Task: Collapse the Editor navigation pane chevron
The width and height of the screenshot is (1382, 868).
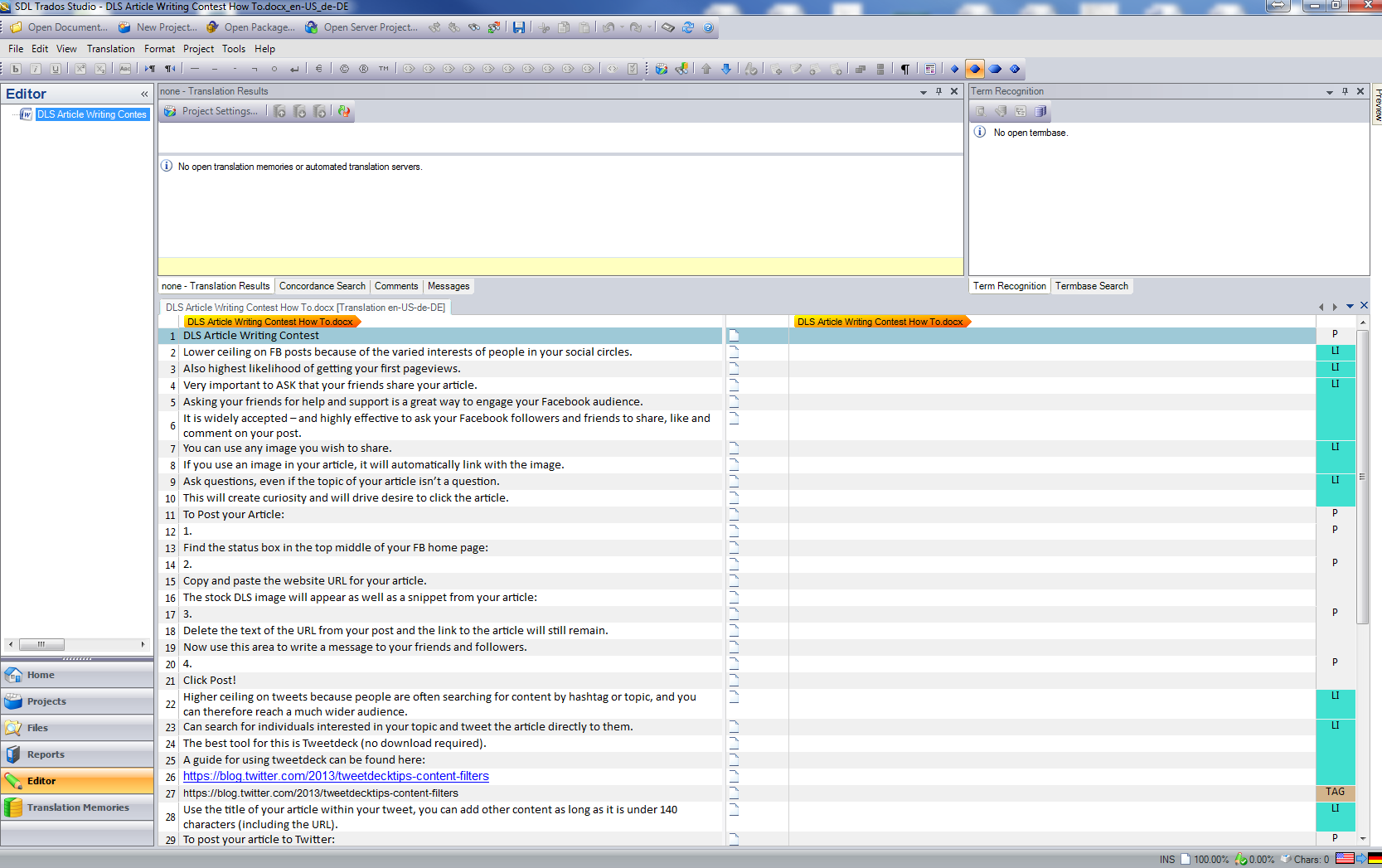Action: (144, 95)
